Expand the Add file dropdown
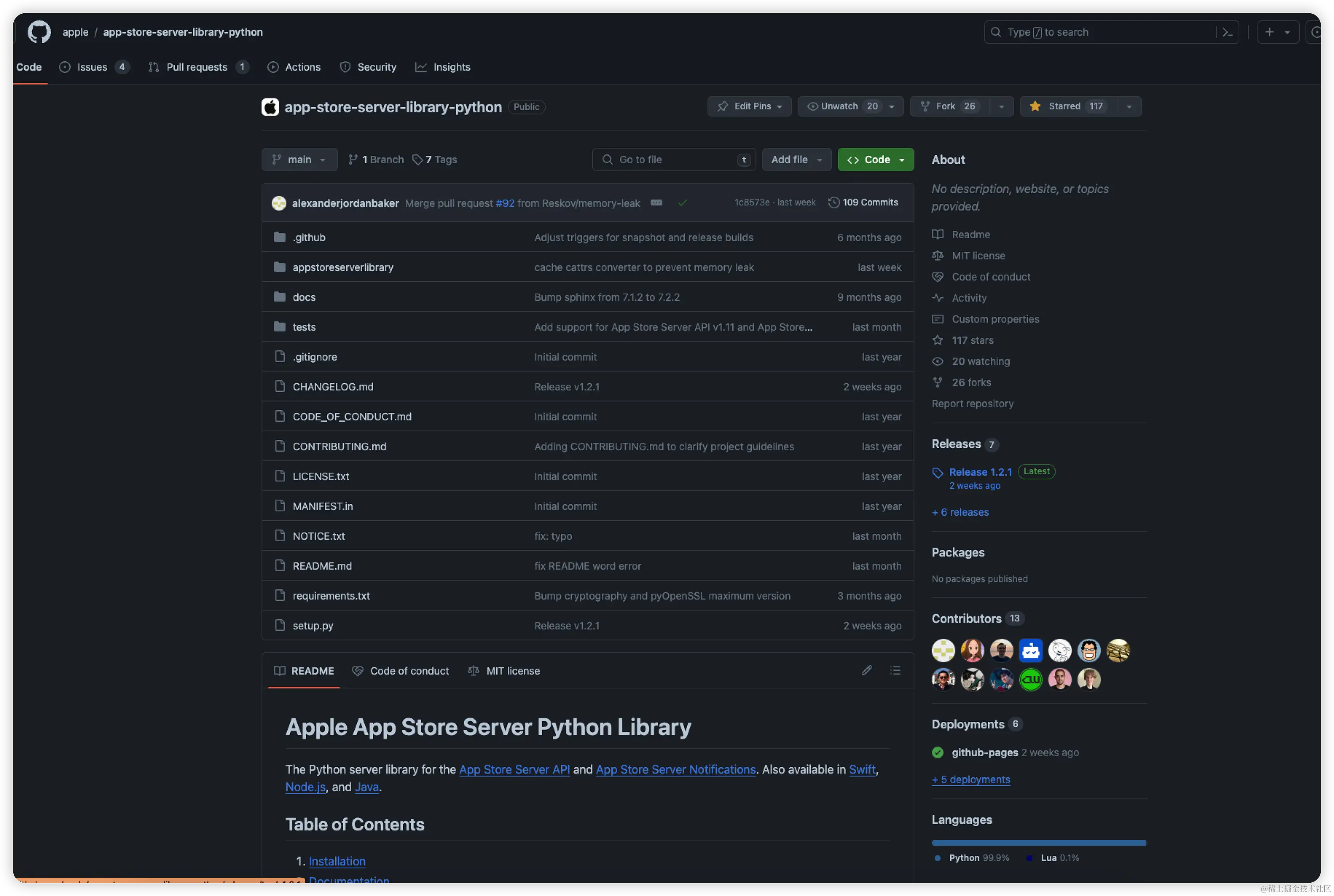Screen dimensions: 1334x896 tap(796, 159)
